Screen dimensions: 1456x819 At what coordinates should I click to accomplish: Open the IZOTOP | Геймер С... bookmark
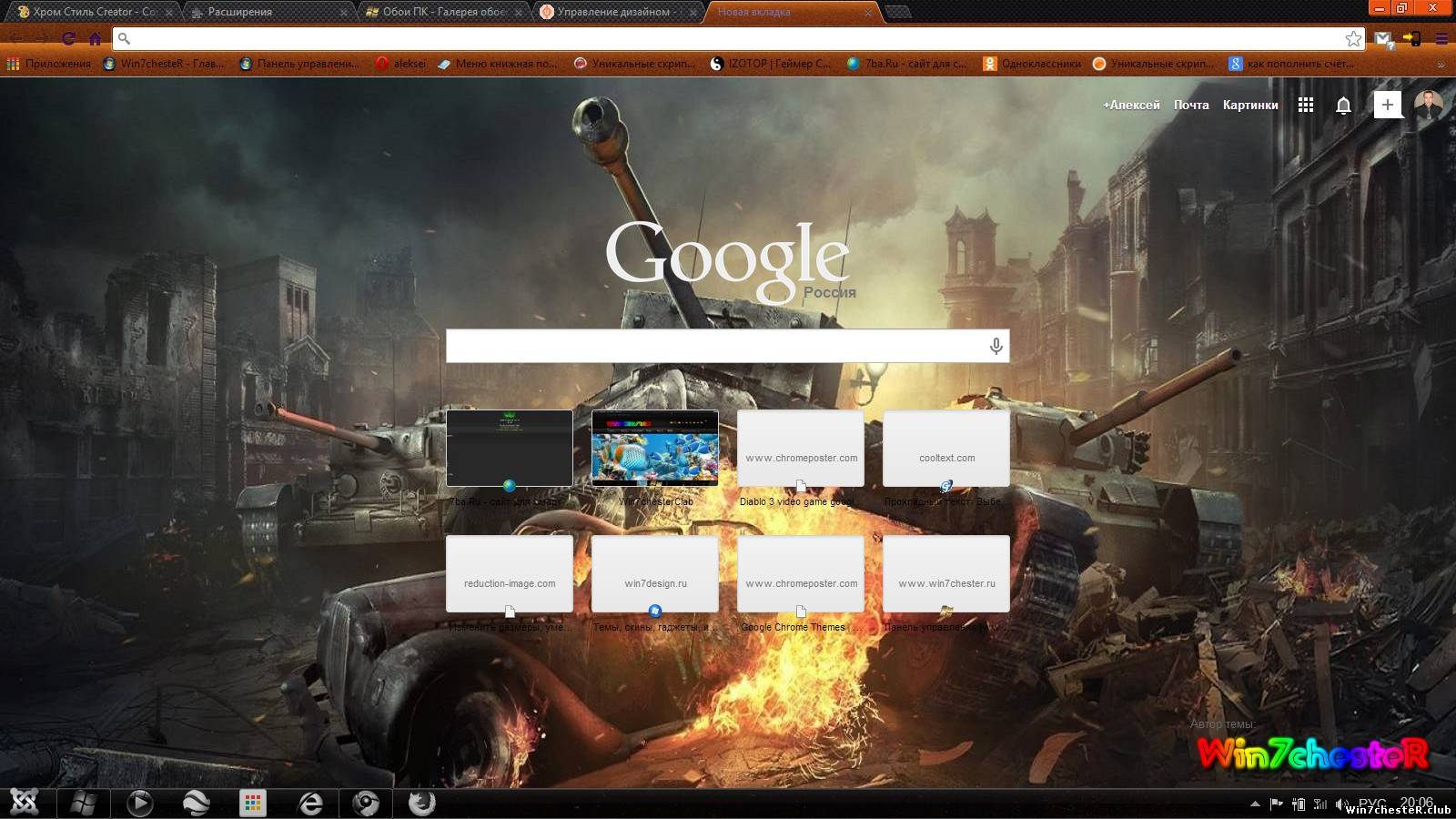[x=770, y=64]
